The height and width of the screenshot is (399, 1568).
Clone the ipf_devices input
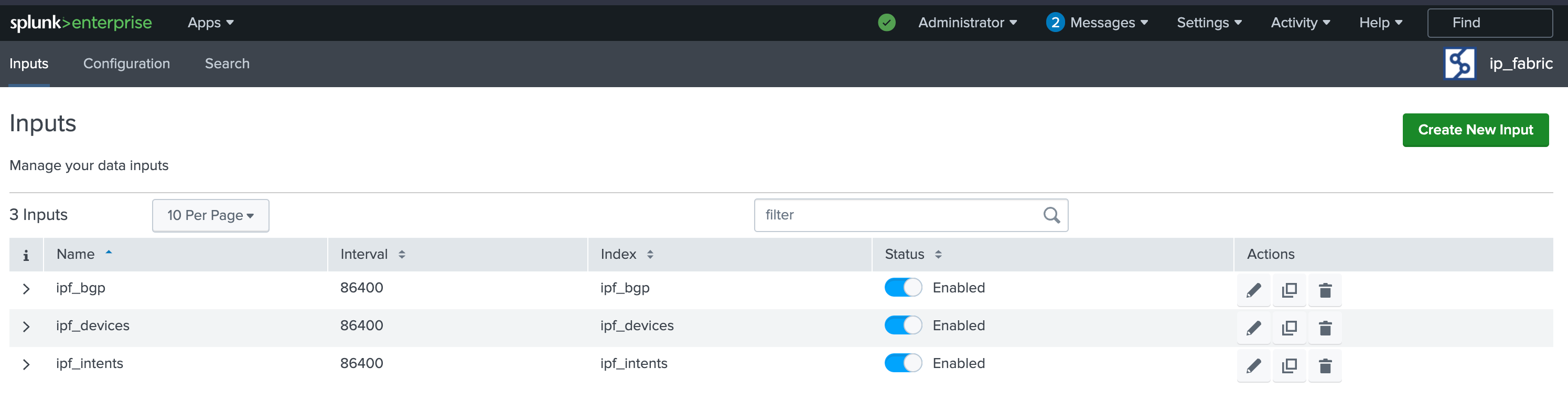coord(1289,328)
